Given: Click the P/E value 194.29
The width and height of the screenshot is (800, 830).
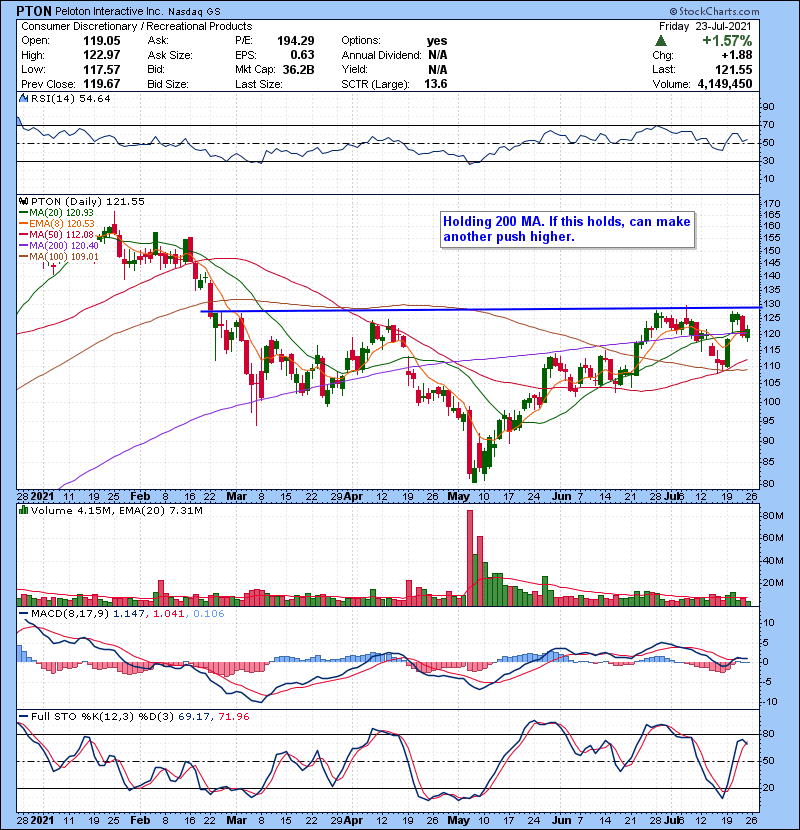Looking at the screenshot, I should 296,41.
